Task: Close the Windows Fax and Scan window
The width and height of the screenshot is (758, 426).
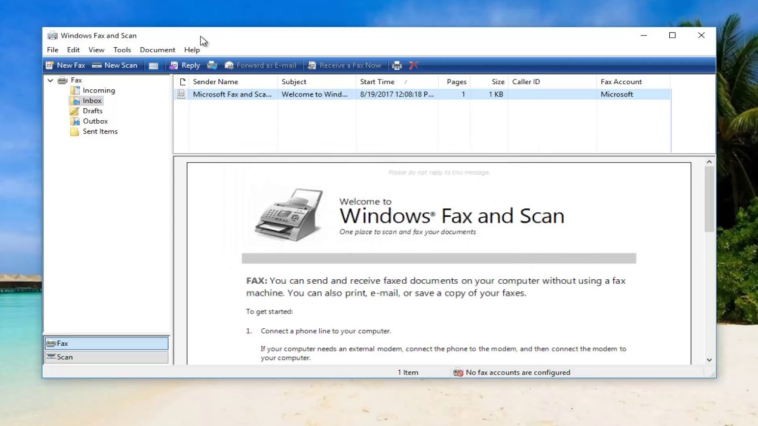Action: tap(701, 35)
